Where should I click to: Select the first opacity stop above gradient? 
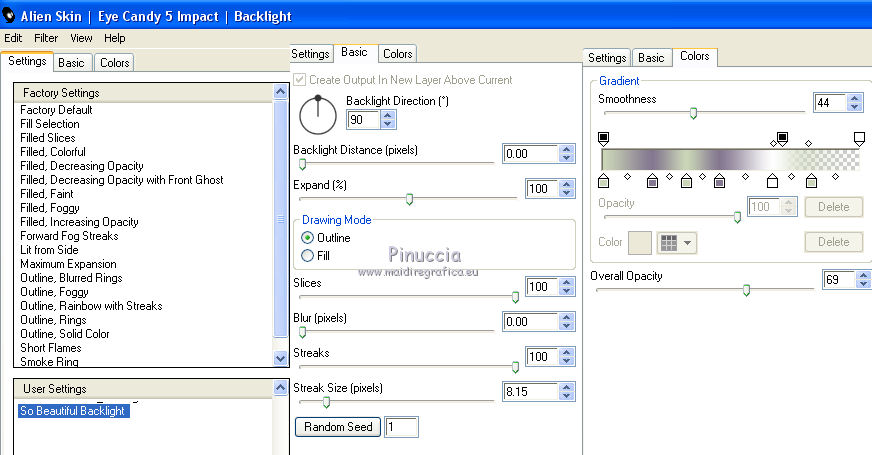[603, 139]
